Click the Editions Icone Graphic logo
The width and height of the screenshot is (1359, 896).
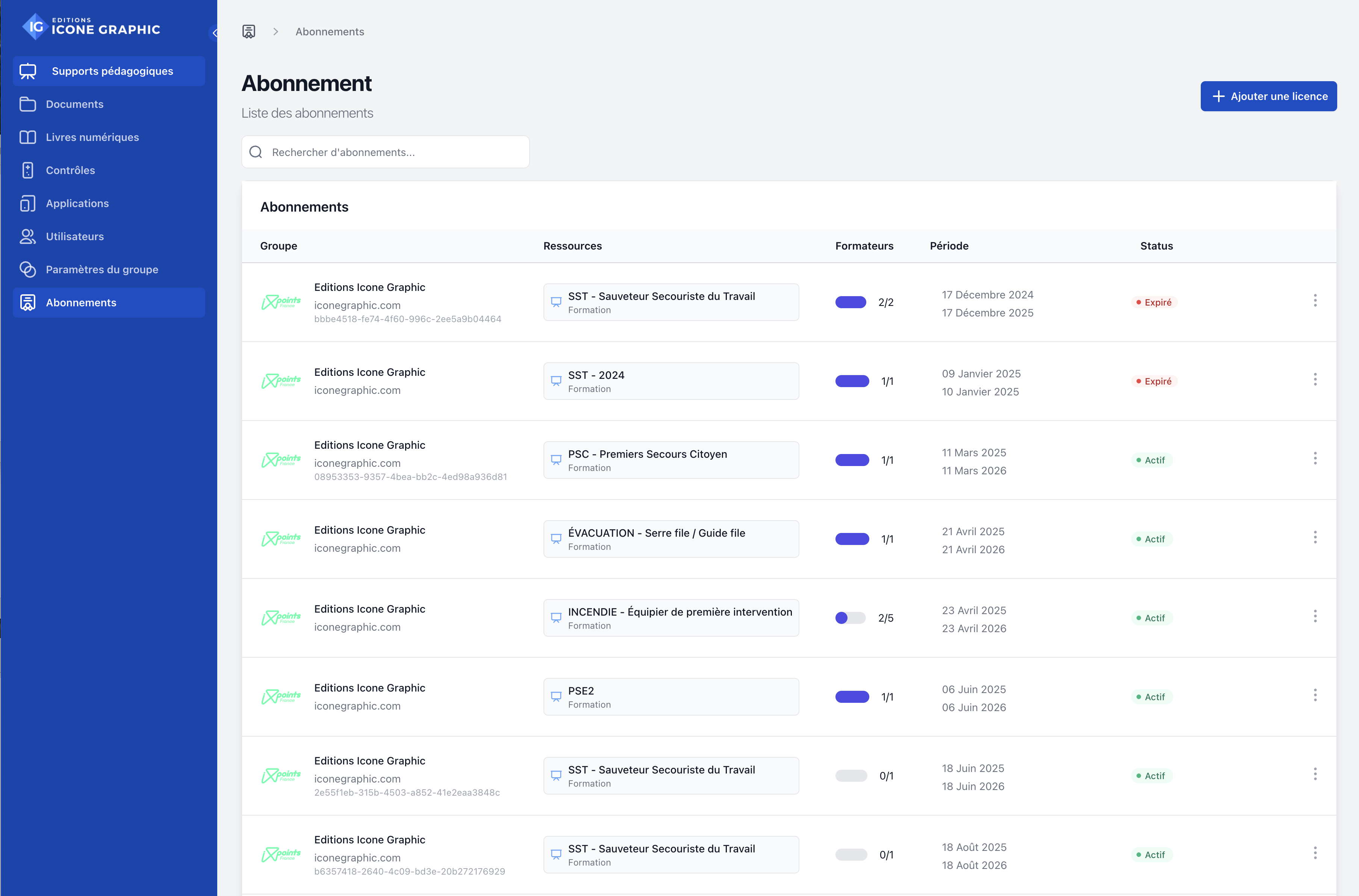click(x=91, y=27)
